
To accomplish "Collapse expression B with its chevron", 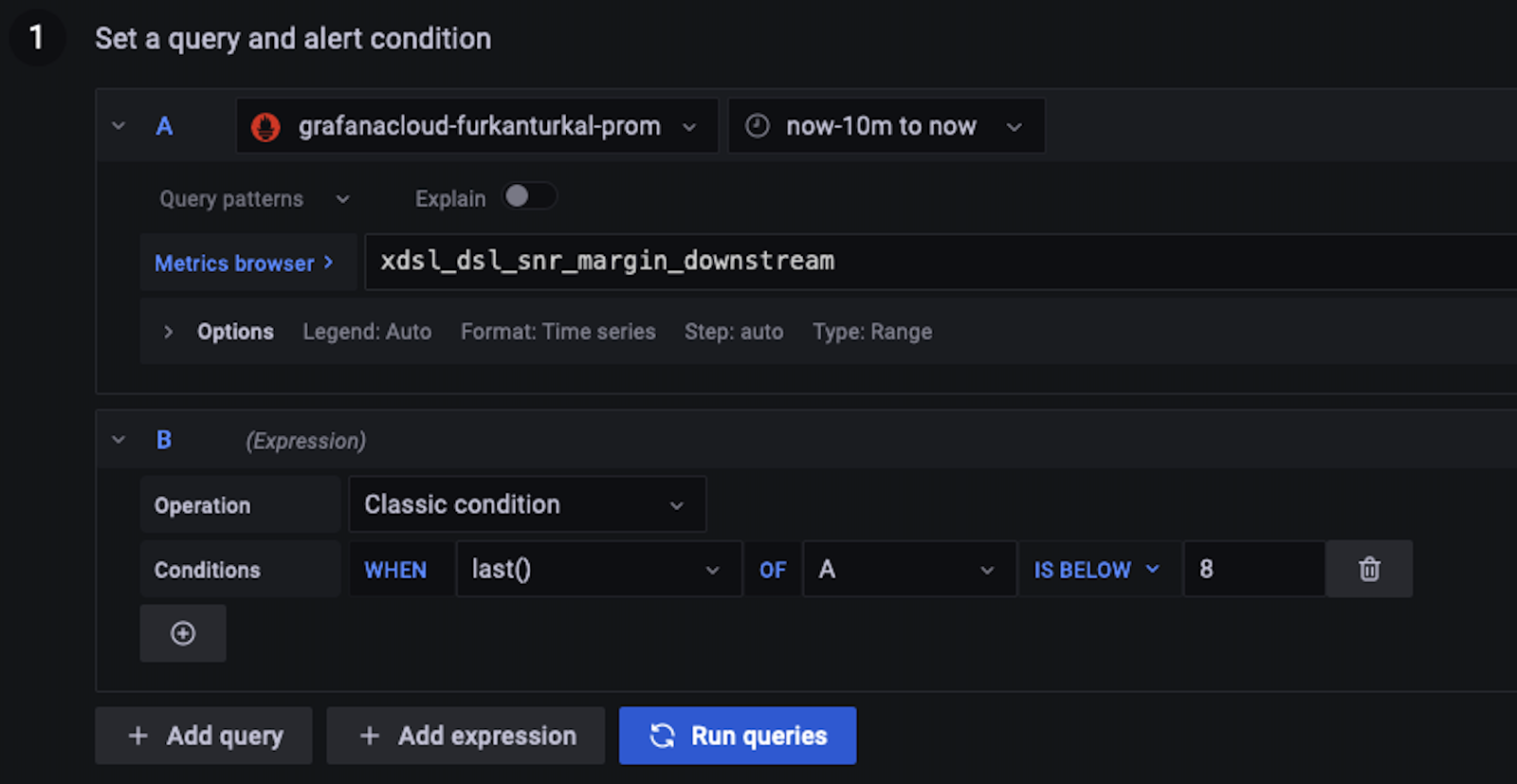I will tap(119, 440).
